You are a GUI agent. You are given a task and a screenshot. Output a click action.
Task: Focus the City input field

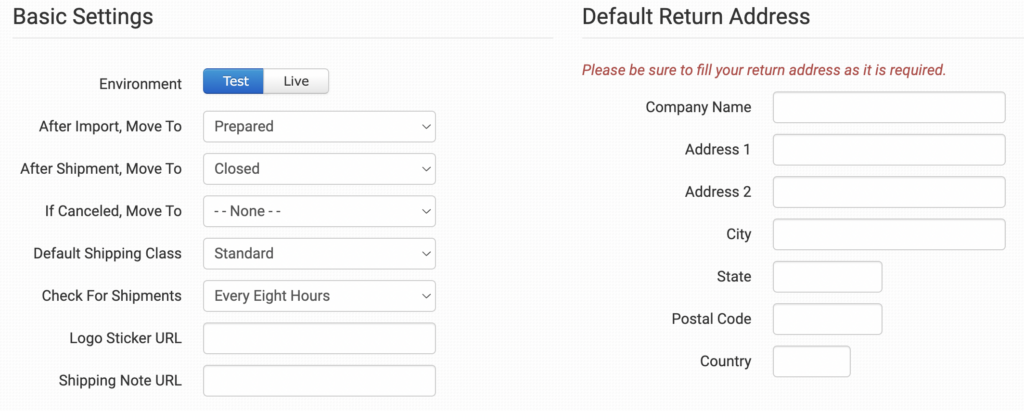click(888, 235)
